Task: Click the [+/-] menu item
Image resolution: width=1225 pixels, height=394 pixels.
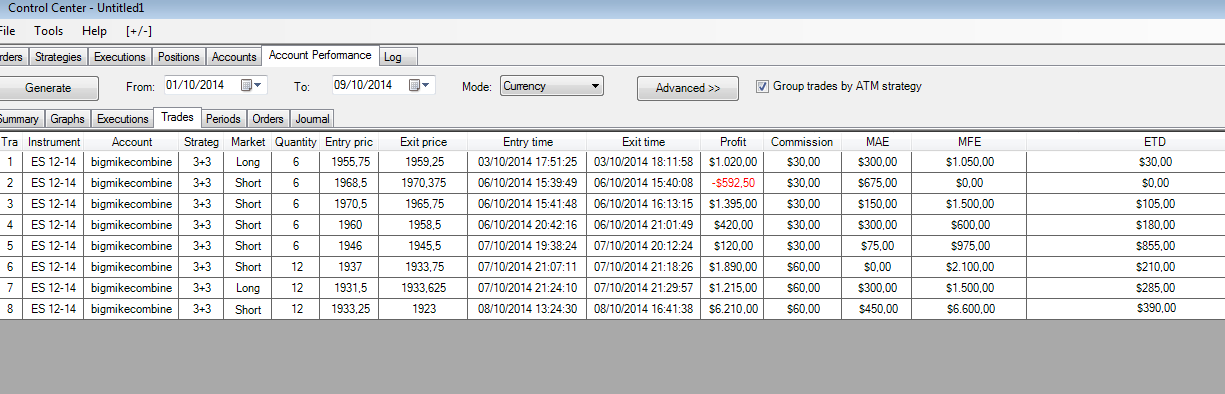Action: coord(138,31)
